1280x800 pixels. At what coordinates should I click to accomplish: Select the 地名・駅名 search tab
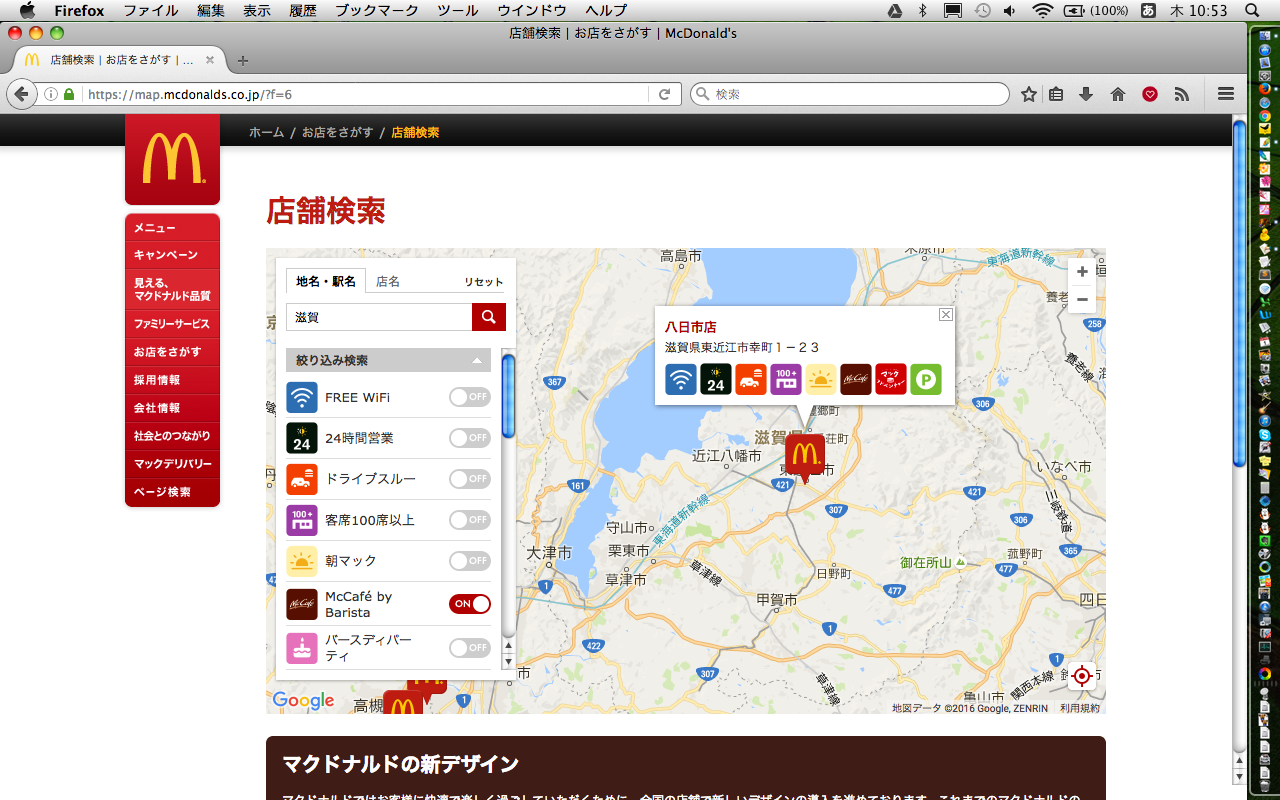click(x=326, y=281)
